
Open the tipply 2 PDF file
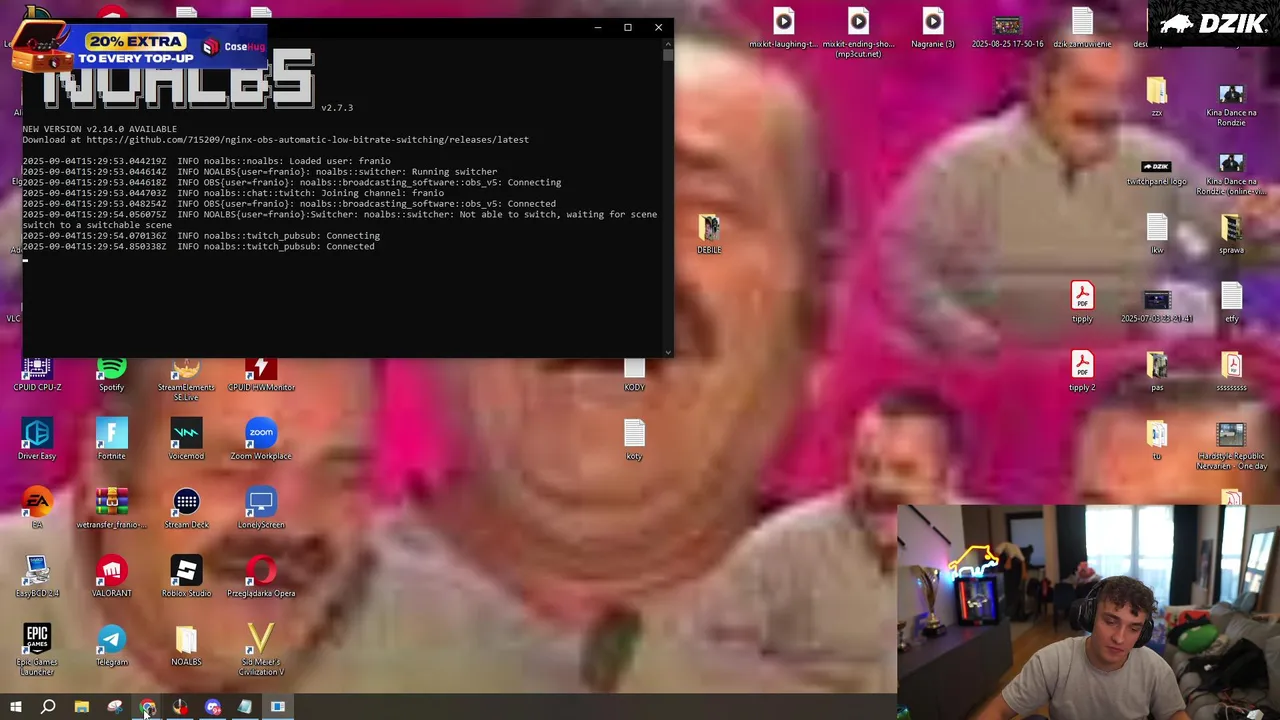point(1082,370)
